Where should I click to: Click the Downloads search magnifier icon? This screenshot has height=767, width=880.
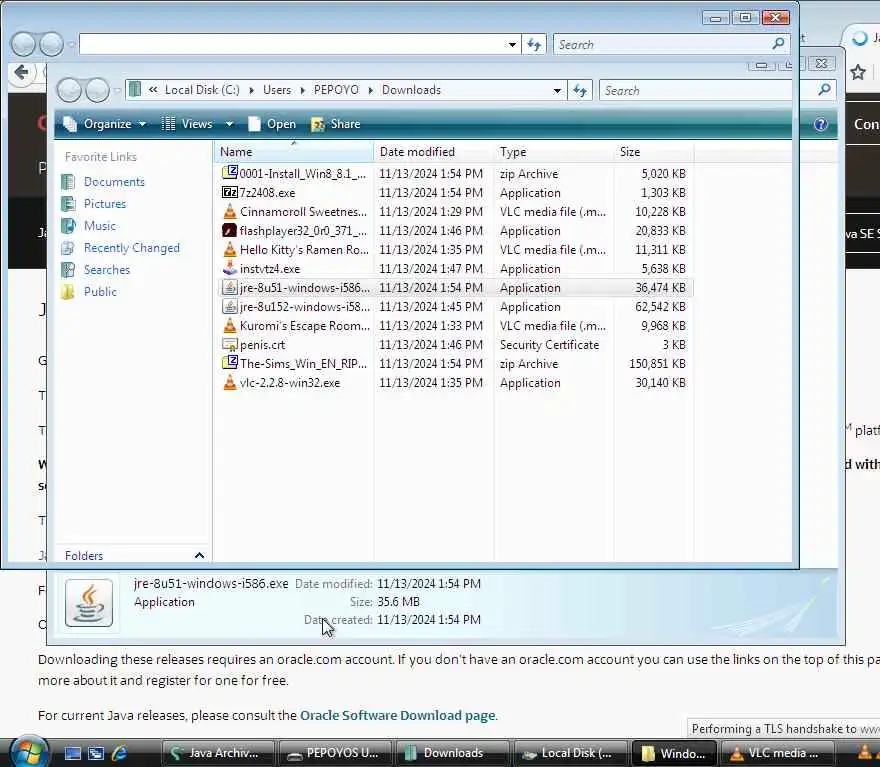pos(824,90)
